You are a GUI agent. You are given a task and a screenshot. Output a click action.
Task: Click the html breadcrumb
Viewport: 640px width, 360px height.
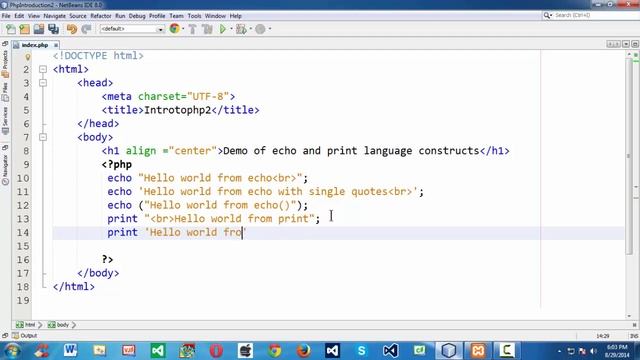click(26, 325)
